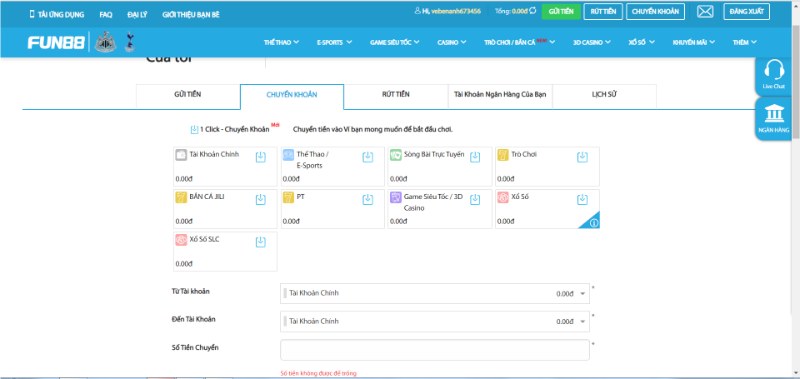Open Live Chat headset icon
The width and height of the screenshot is (800, 379).
tap(774, 70)
